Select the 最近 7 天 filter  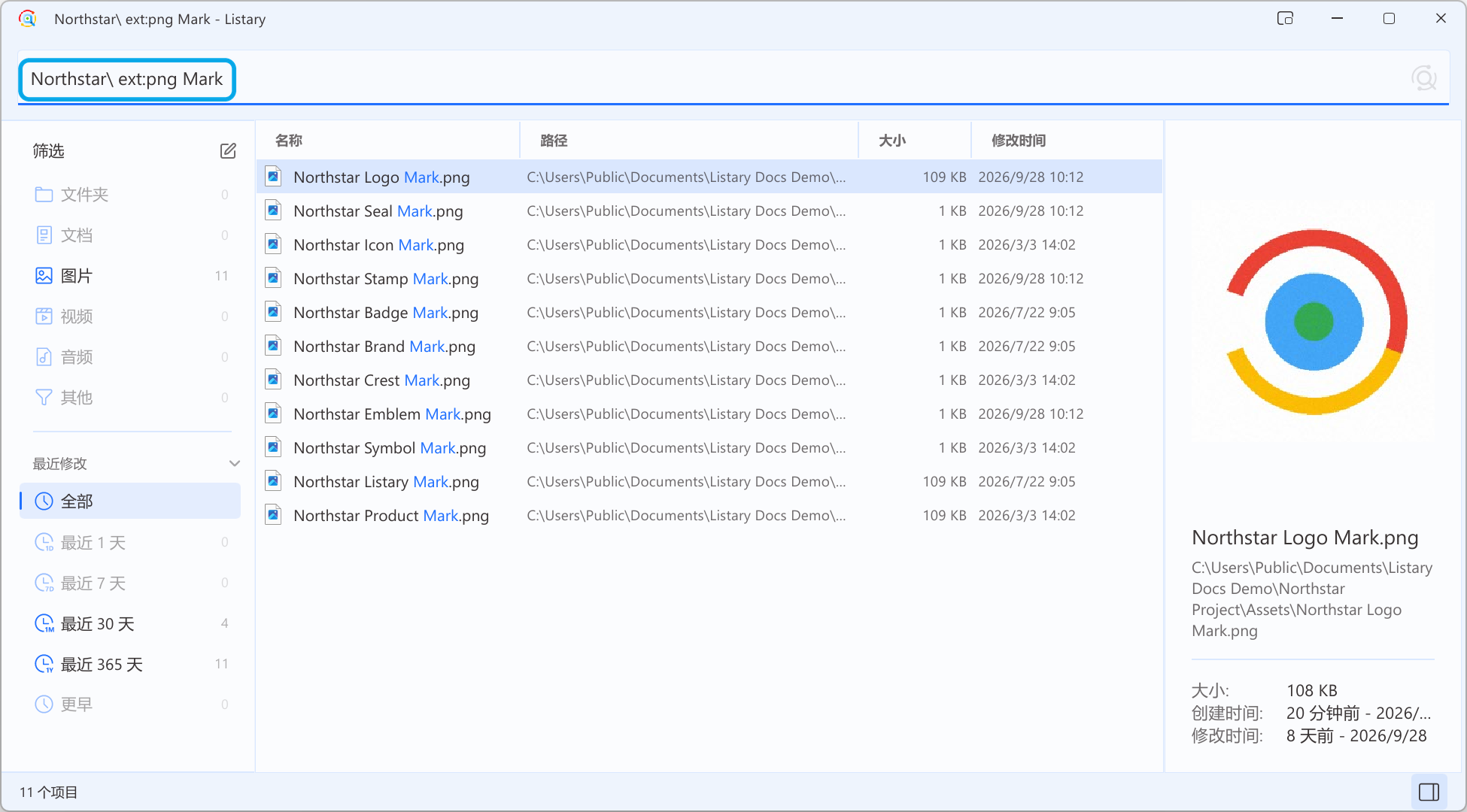[x=130, y=583]
